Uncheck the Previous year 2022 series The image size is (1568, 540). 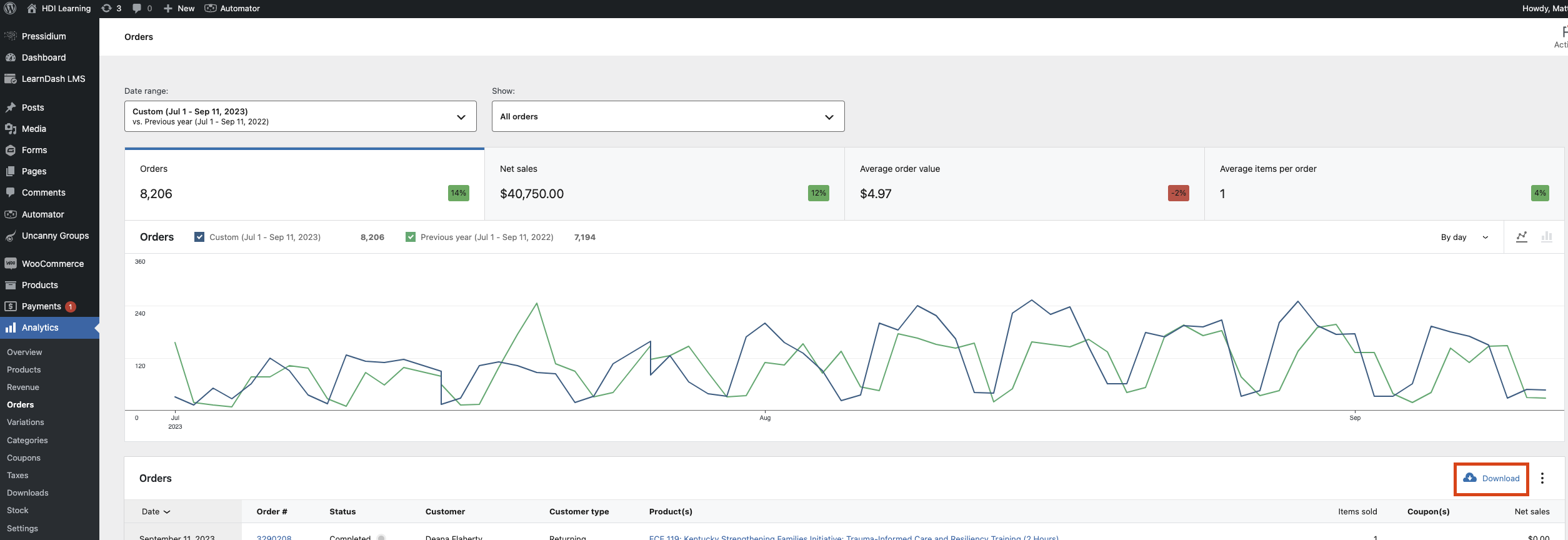(x=411, y=237)
